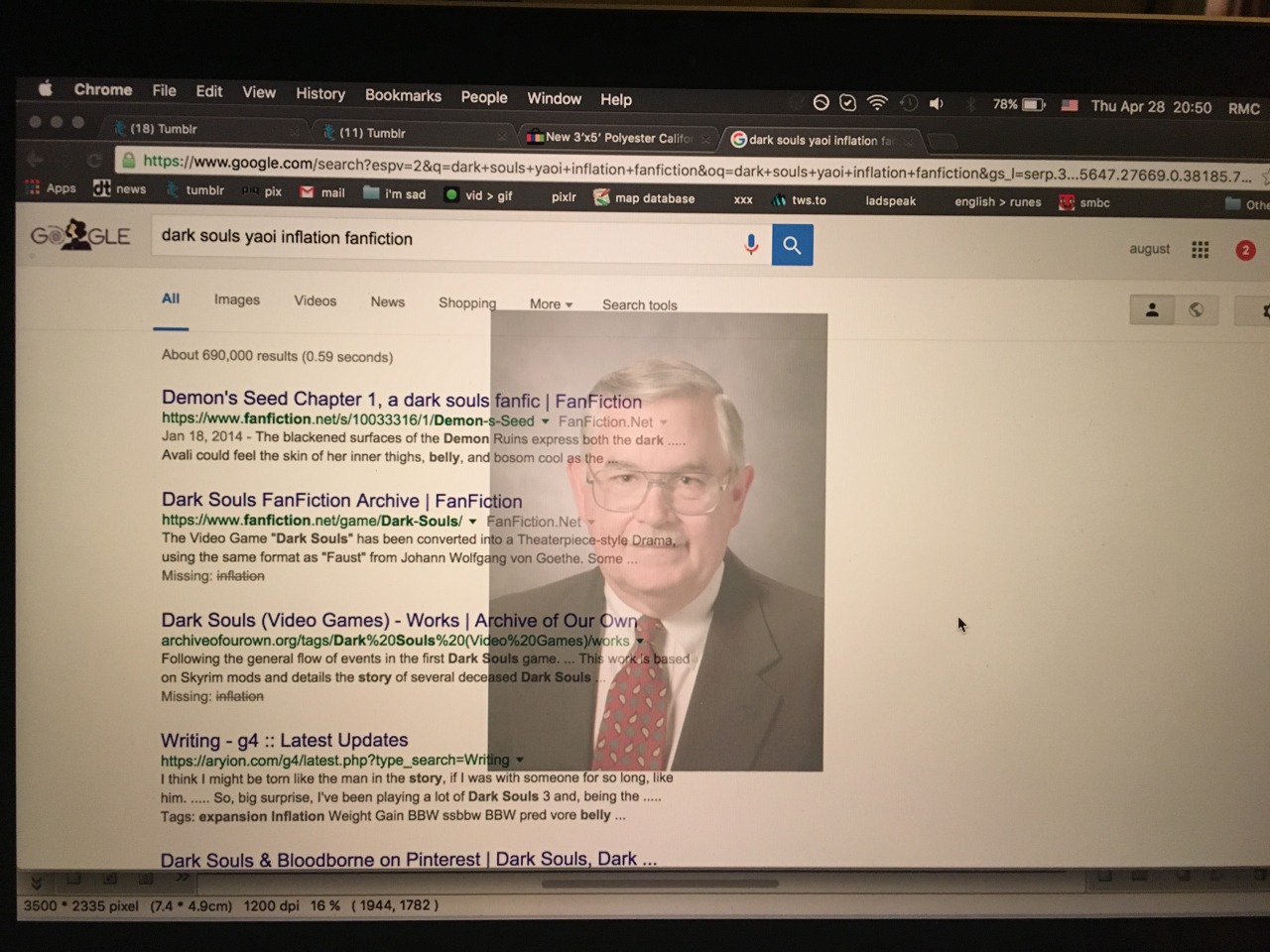Open the People menu
This screenshot has width=1270, height=952.
tap(484, 97)
